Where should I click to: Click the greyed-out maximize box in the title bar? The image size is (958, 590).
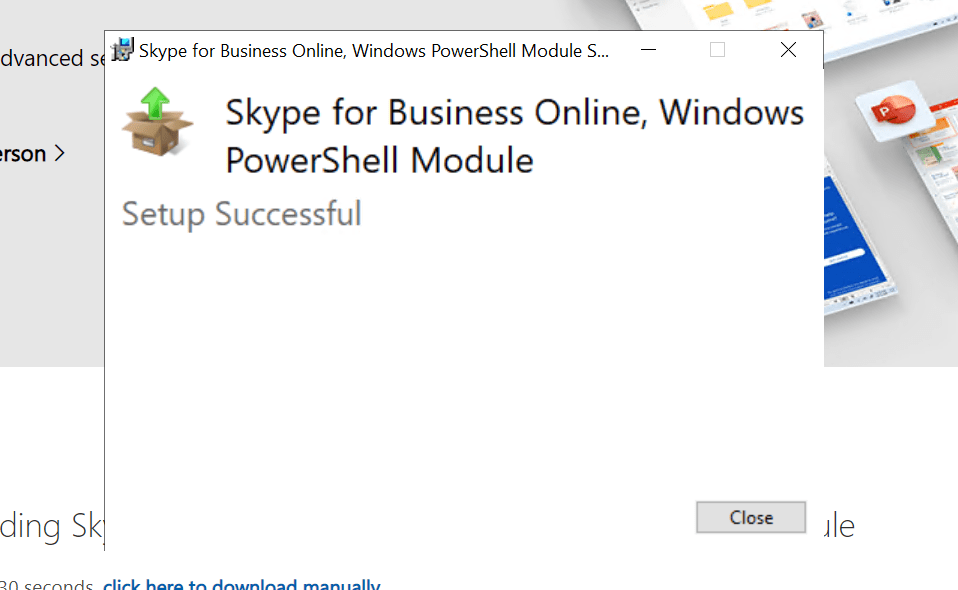point(717,50)
